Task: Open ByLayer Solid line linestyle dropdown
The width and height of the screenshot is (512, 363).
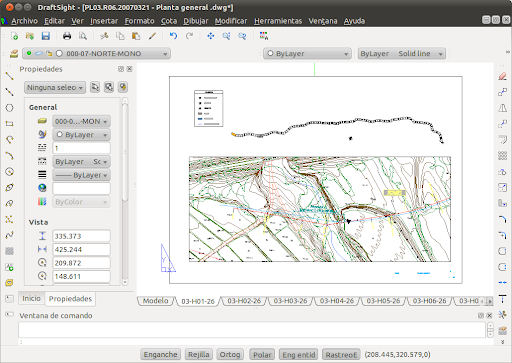Action: 402,54
